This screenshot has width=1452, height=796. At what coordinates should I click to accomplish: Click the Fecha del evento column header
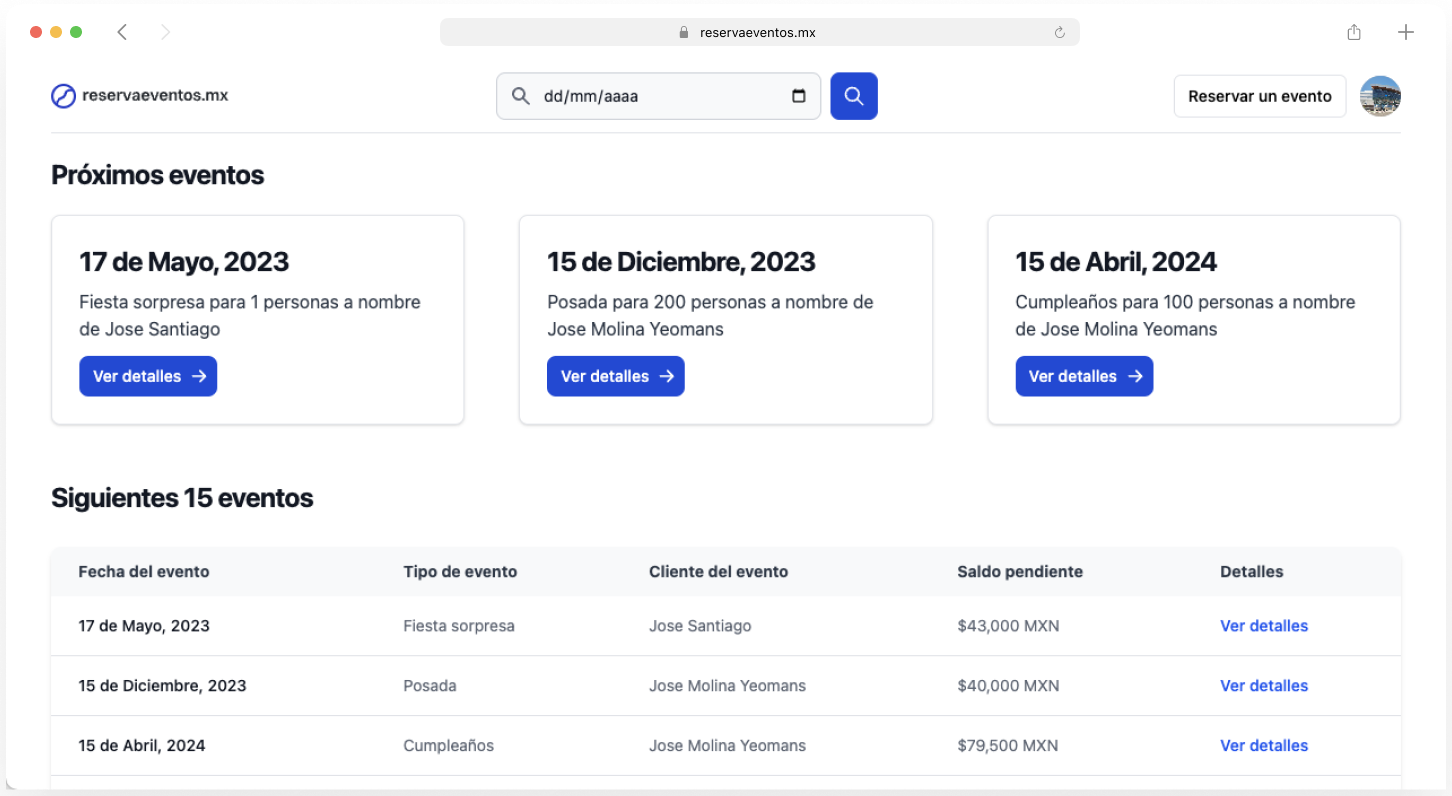click(x=144, y=572)
